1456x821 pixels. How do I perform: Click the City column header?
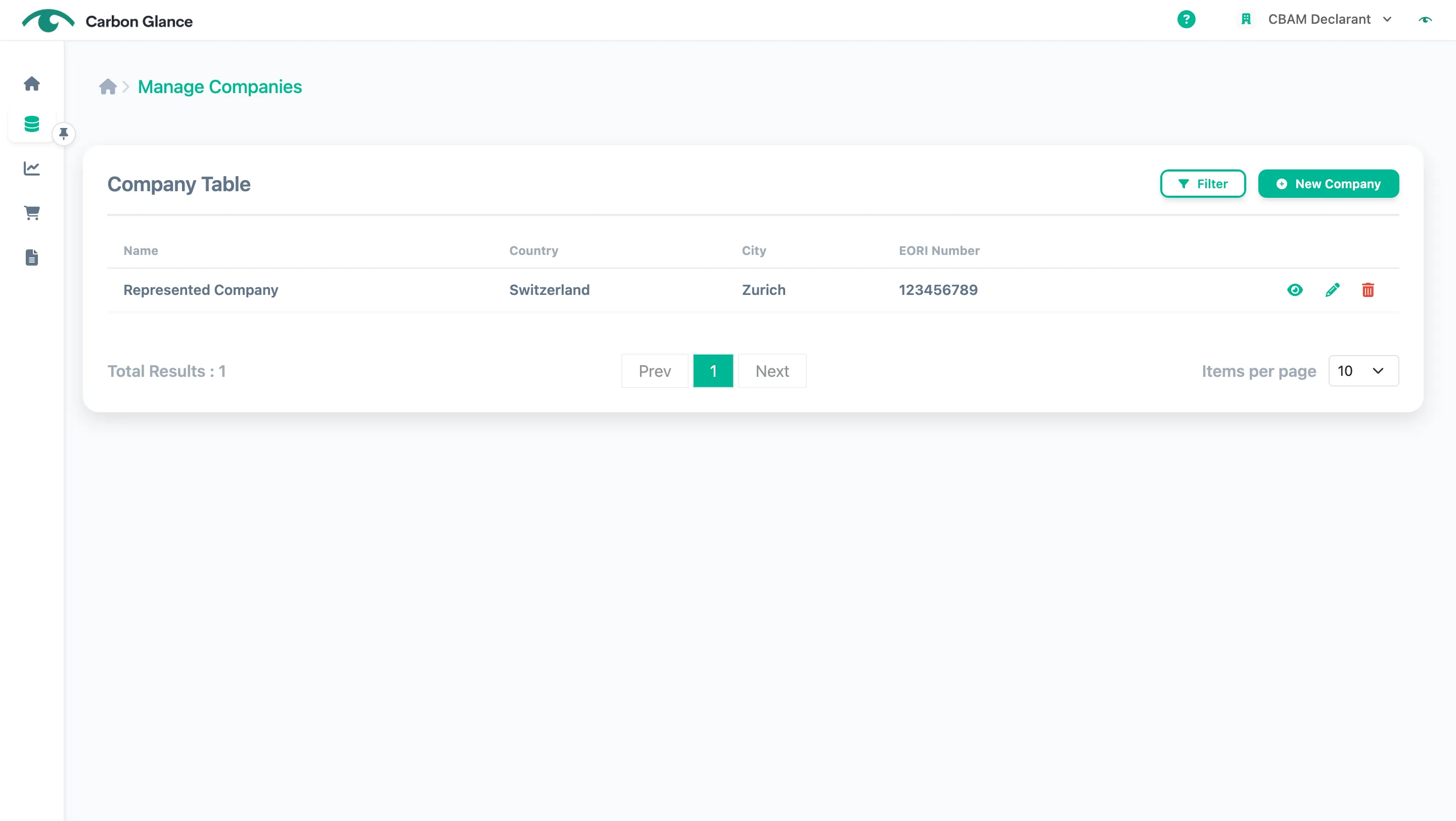(x=753, y=250)
